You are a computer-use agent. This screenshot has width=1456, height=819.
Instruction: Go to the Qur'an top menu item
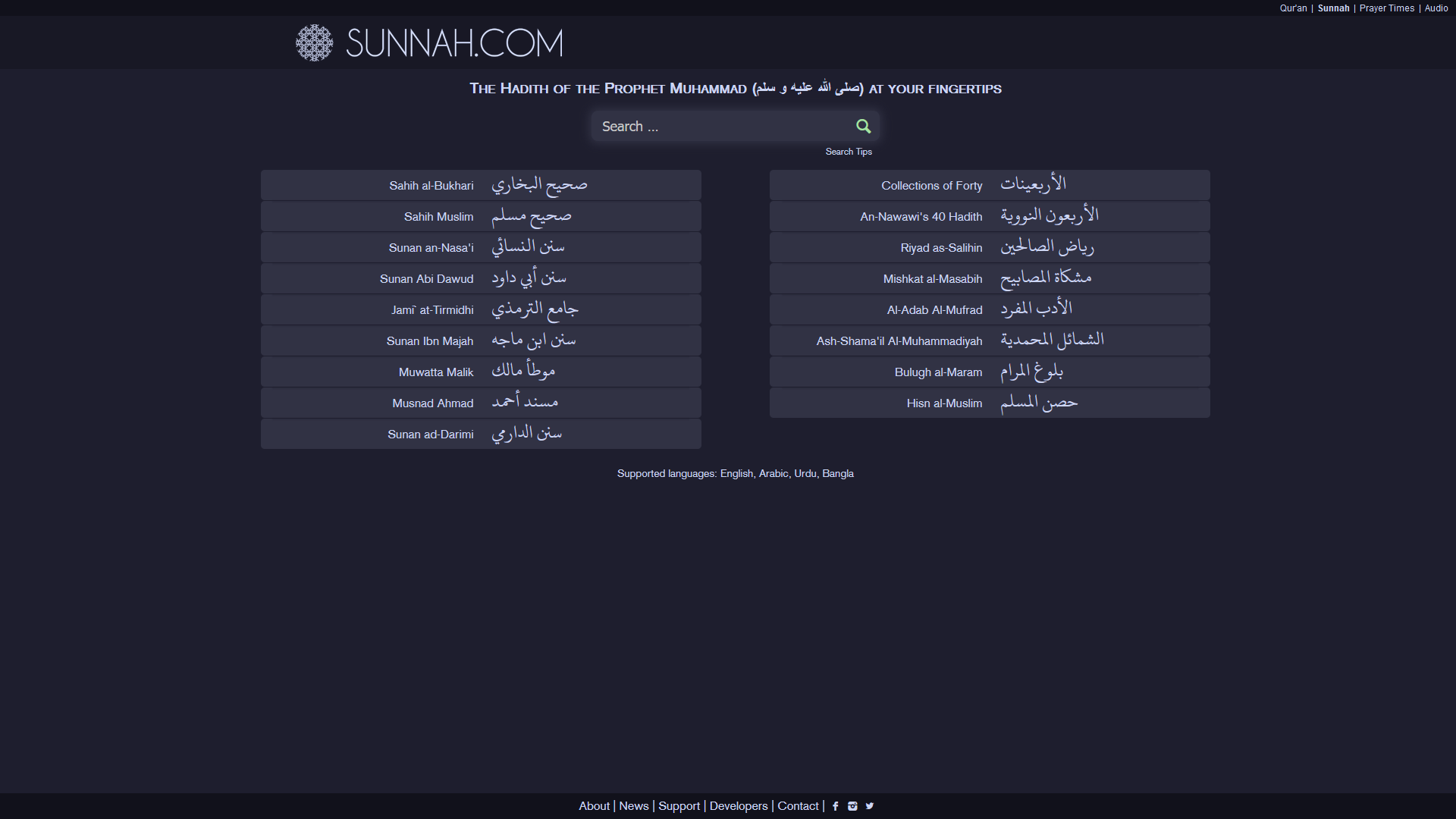[x=1293, y=8]
